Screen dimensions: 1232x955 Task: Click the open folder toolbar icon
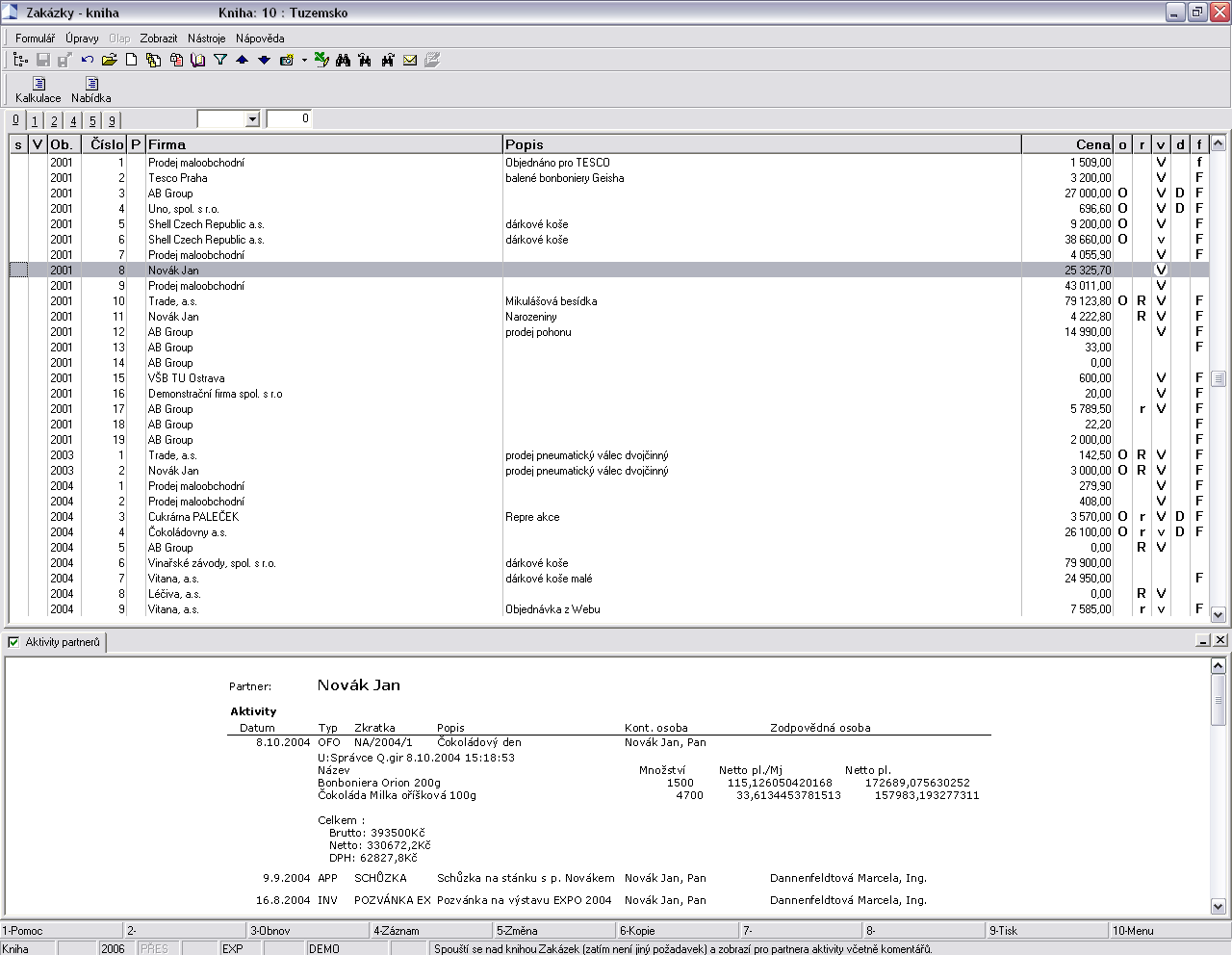click(110, 61)
